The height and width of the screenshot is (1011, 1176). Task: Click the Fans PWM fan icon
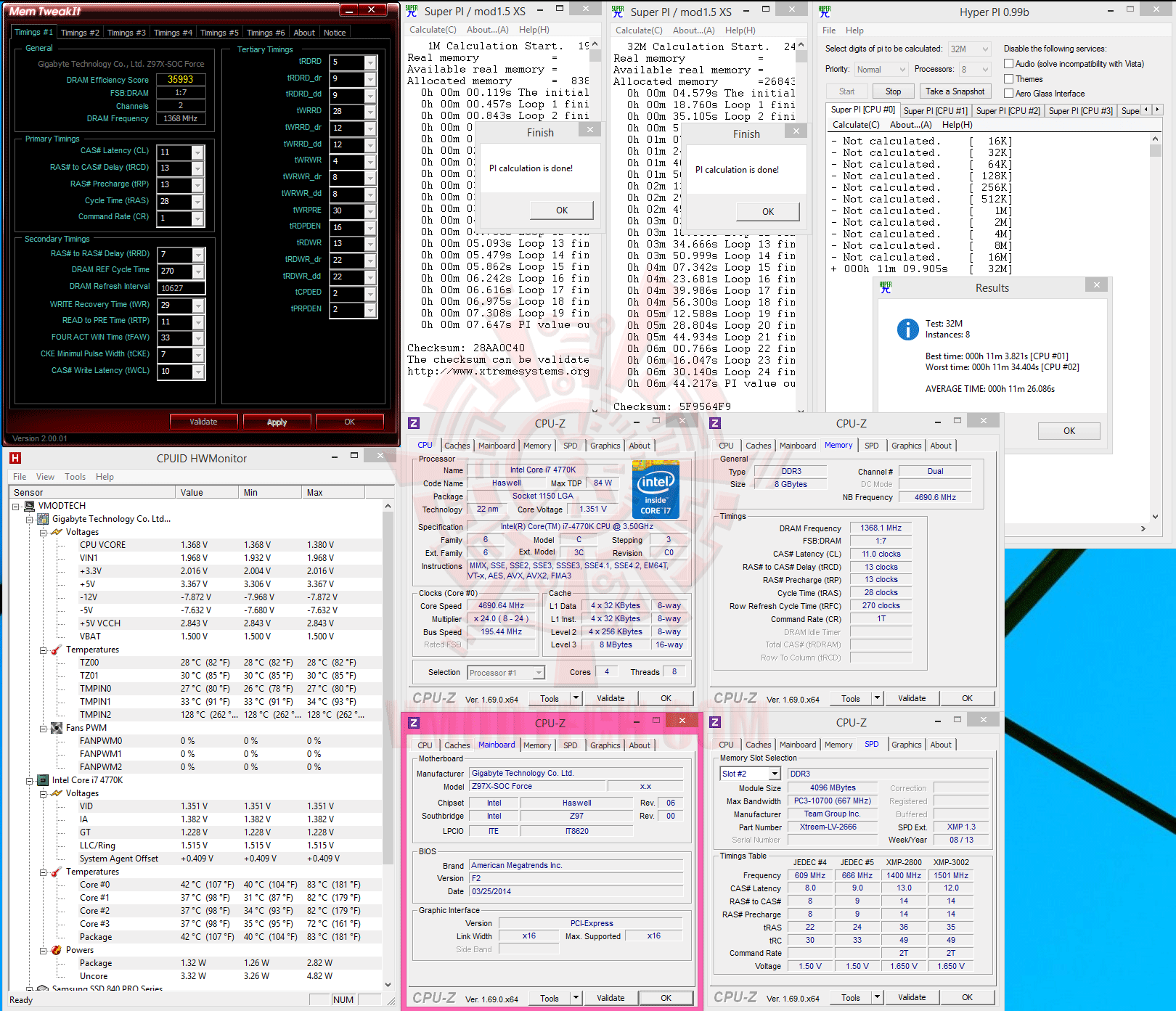point(57,728)
